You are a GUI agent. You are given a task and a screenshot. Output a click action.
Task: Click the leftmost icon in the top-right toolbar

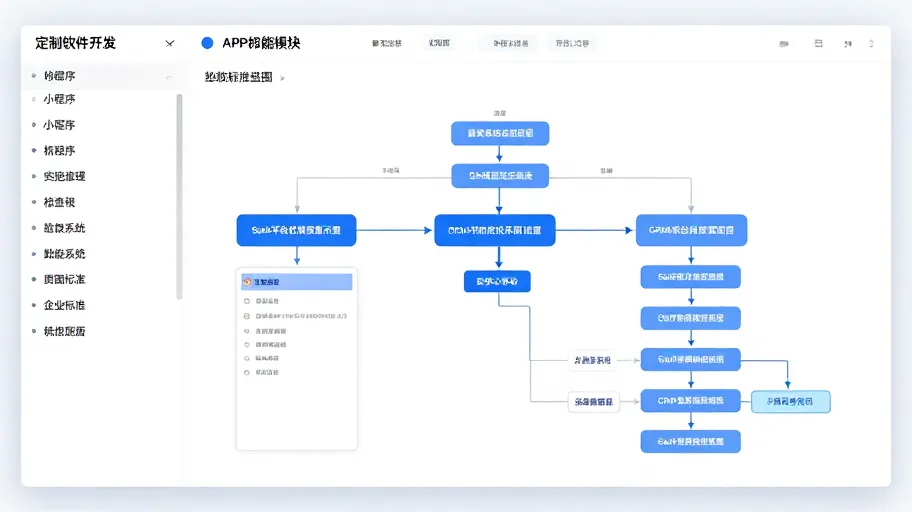click(784, 44)
